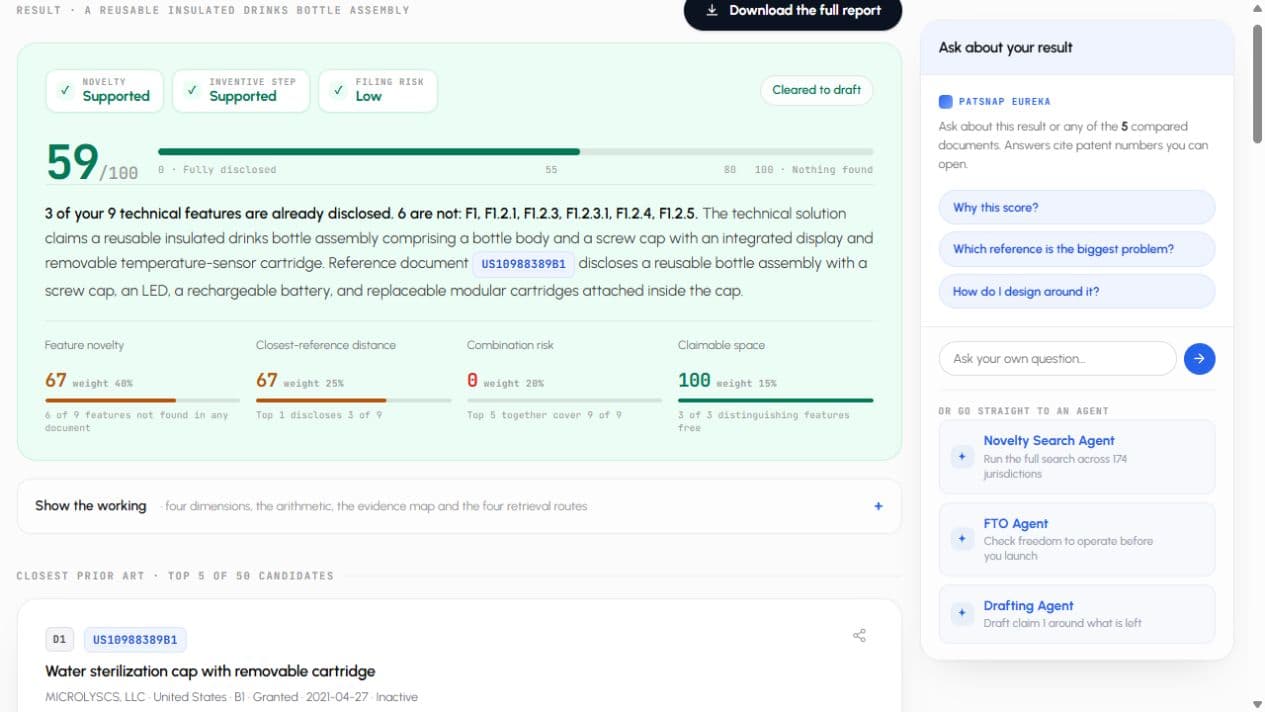The height and width of the screenshot is (712, 1265).
Task: Open Water sterilization cap with removable cartridge
Action: 210,671
